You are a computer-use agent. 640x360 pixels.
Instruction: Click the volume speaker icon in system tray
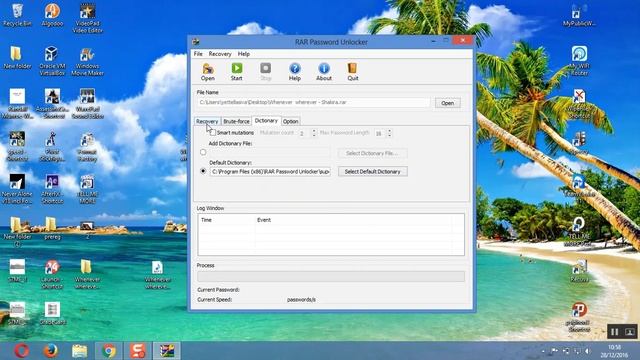[x=588, y=351]
